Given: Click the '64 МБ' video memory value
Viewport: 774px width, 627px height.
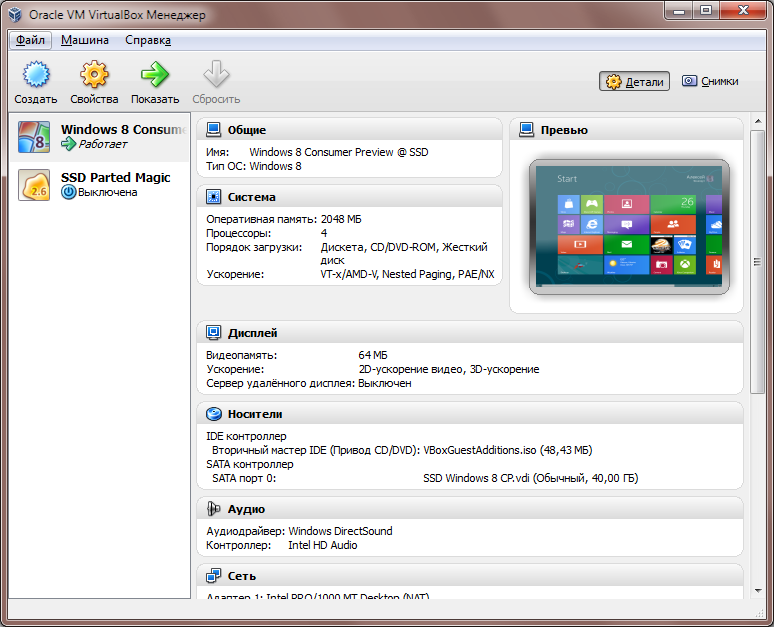Looking at the screenshot, I should pyautogui.click(x=373, y=355).
